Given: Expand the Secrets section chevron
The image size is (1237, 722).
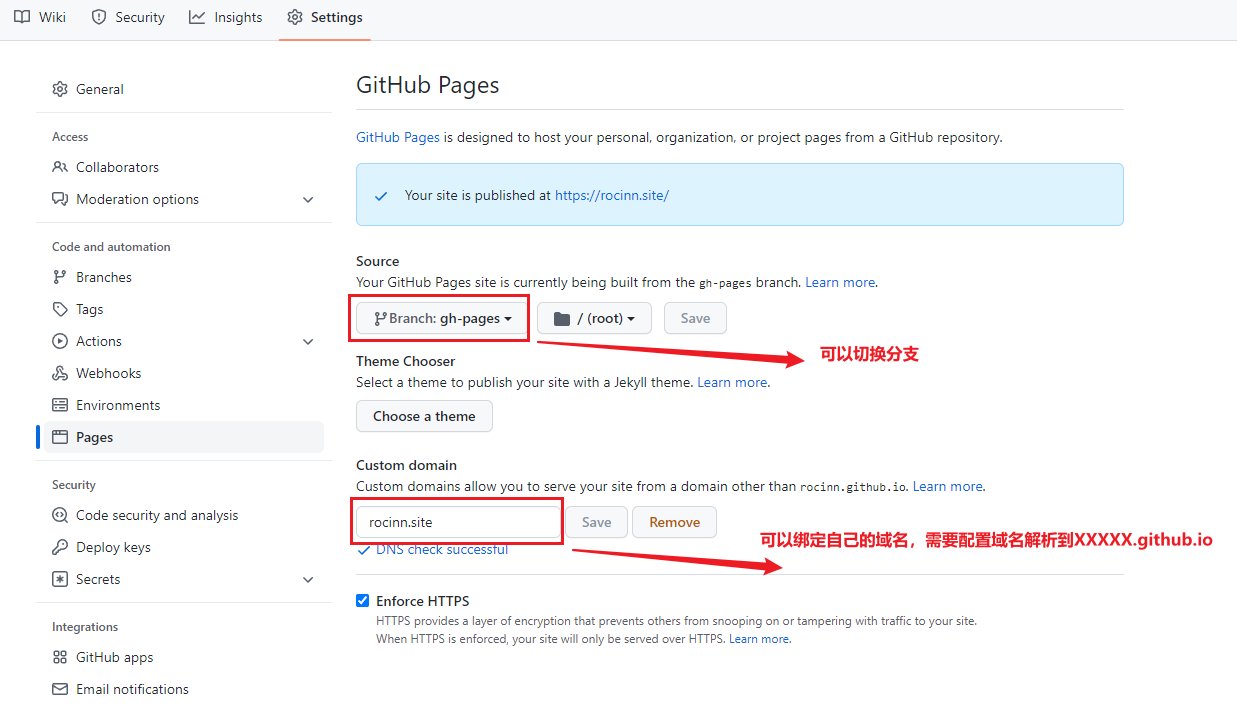Looking at the screenshot, I should coord(308,579).
